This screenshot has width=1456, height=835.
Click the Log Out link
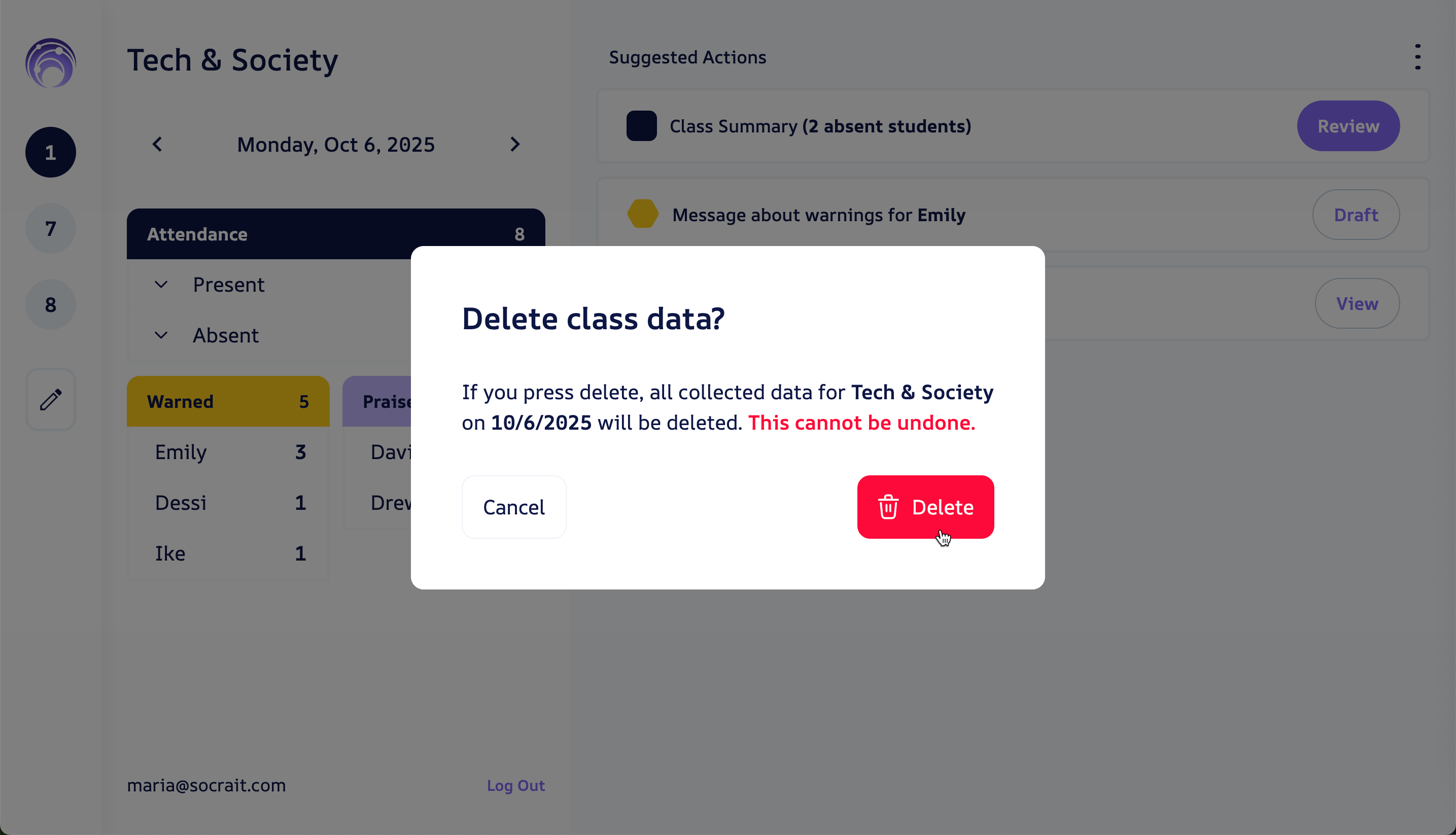pyautogui.click(x=515, y=785)
